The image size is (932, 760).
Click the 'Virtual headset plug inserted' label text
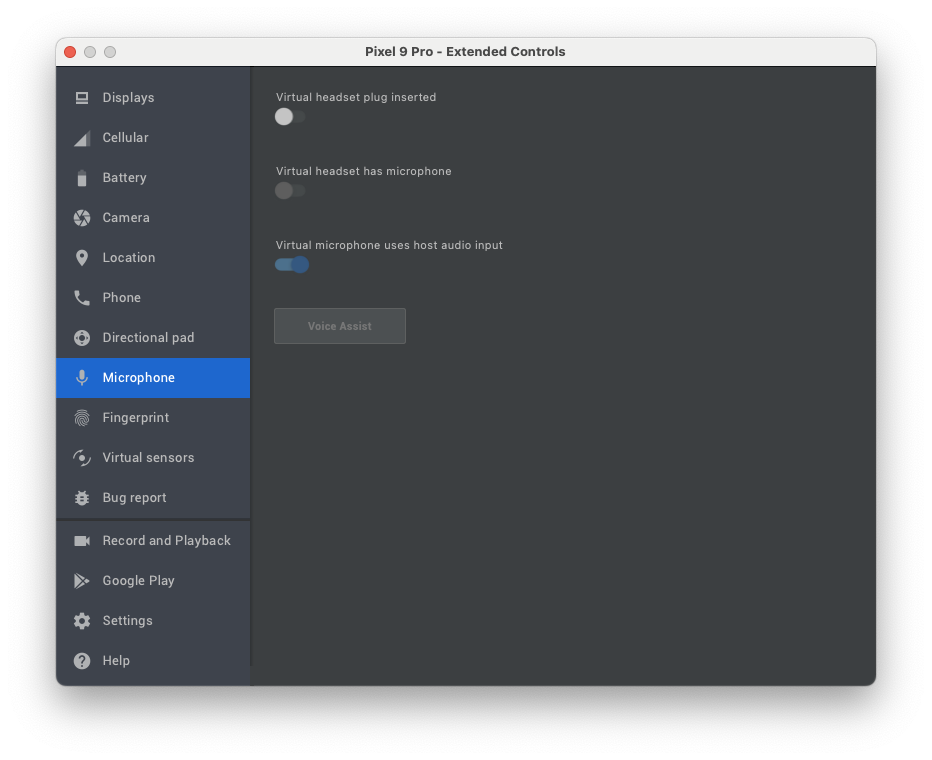(x=356, y=97)
